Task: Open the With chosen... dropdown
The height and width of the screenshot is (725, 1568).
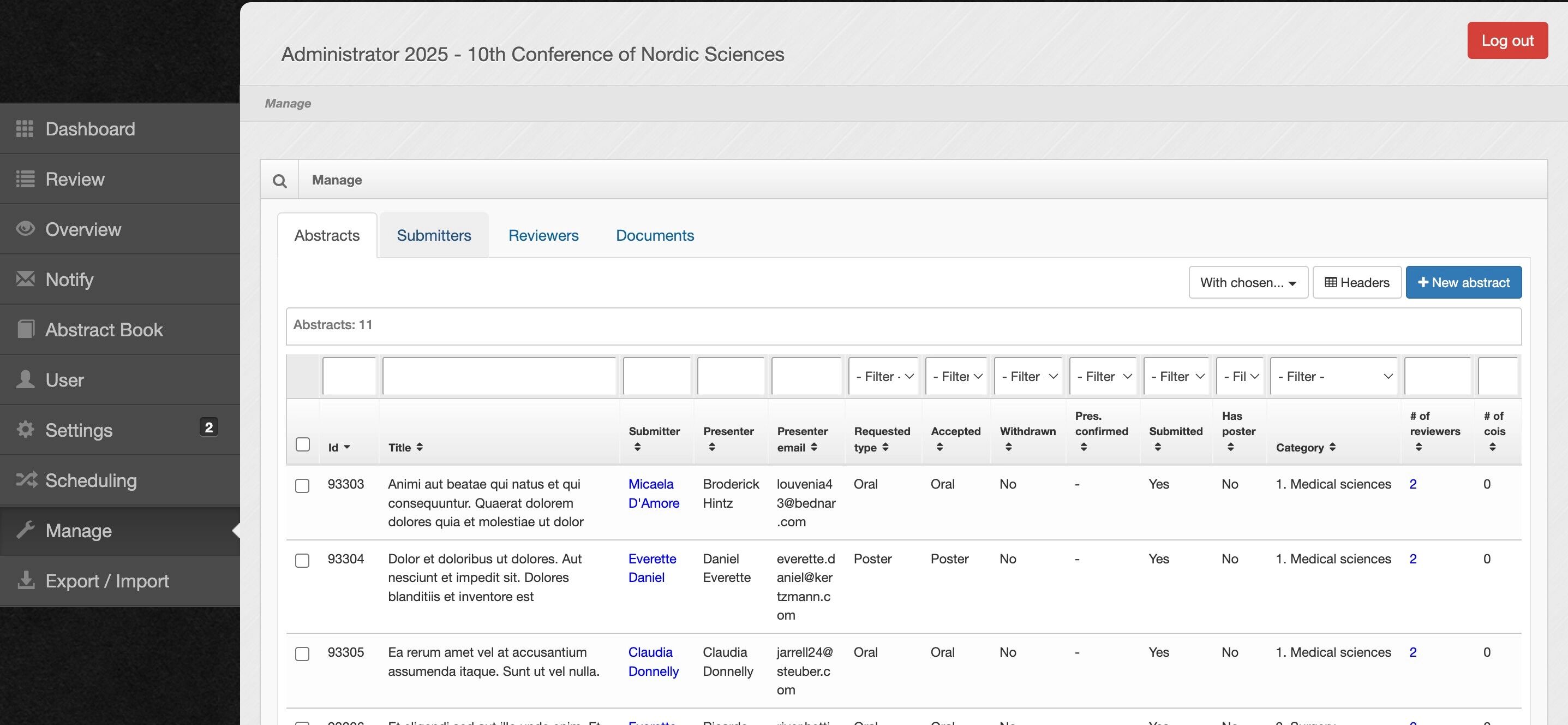Action: click(x=1248, y=283)
